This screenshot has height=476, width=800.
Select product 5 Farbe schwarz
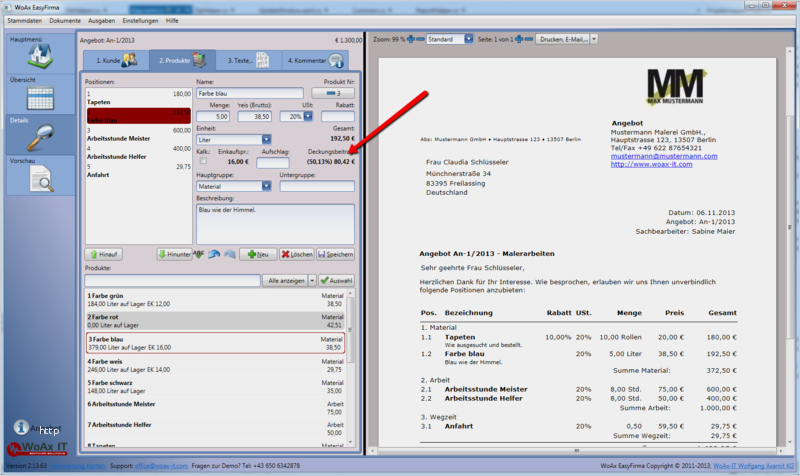click(x=215, y=387)
